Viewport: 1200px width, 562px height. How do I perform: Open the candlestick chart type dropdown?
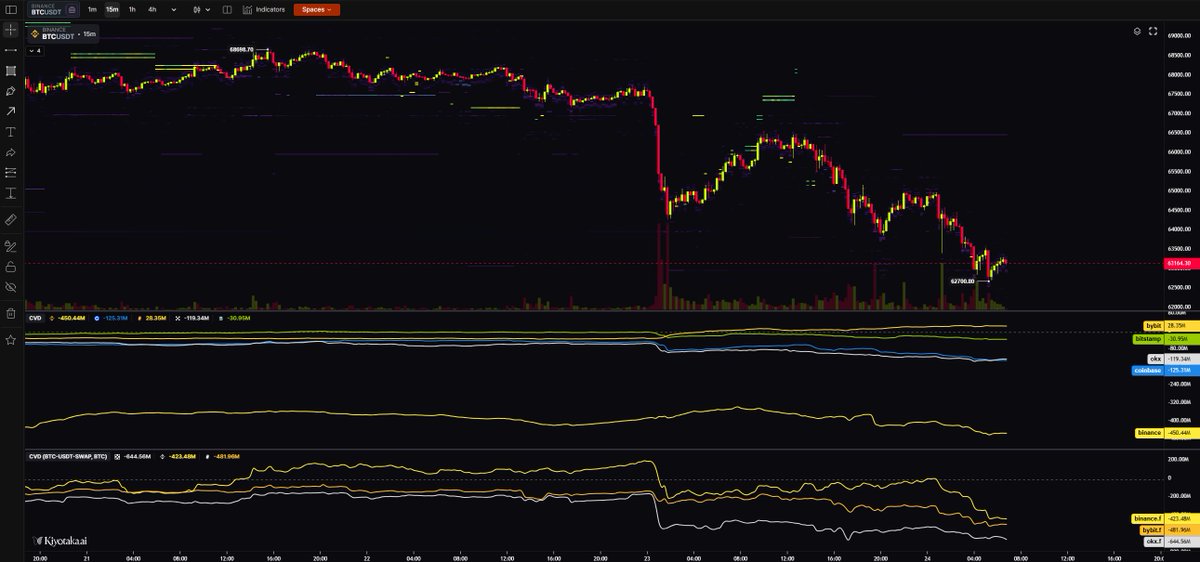pos(203,9)
